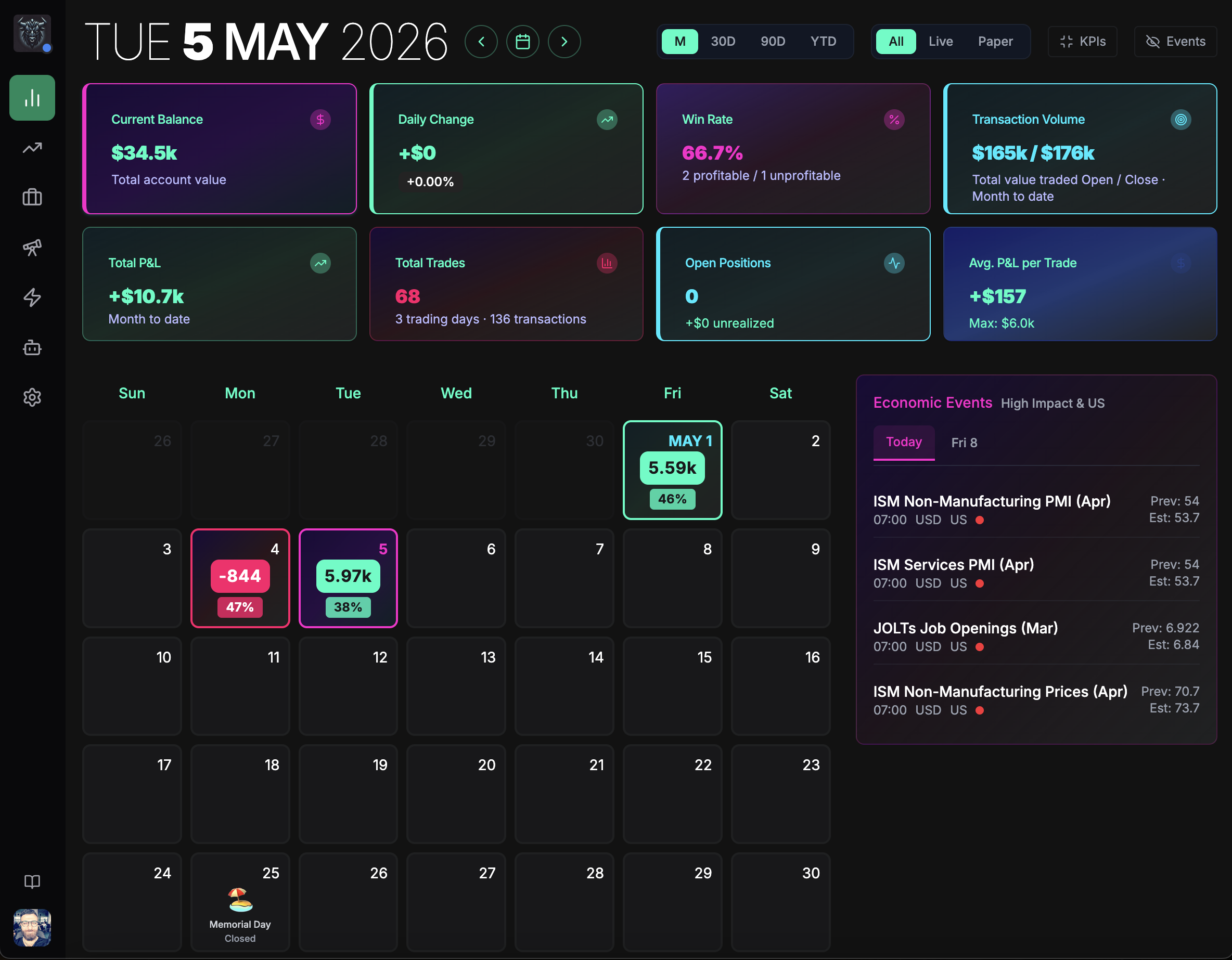Open the book documentation sidebar icon
The width and height of the screenshot is (1232, 960).
[x=32, y=881]
